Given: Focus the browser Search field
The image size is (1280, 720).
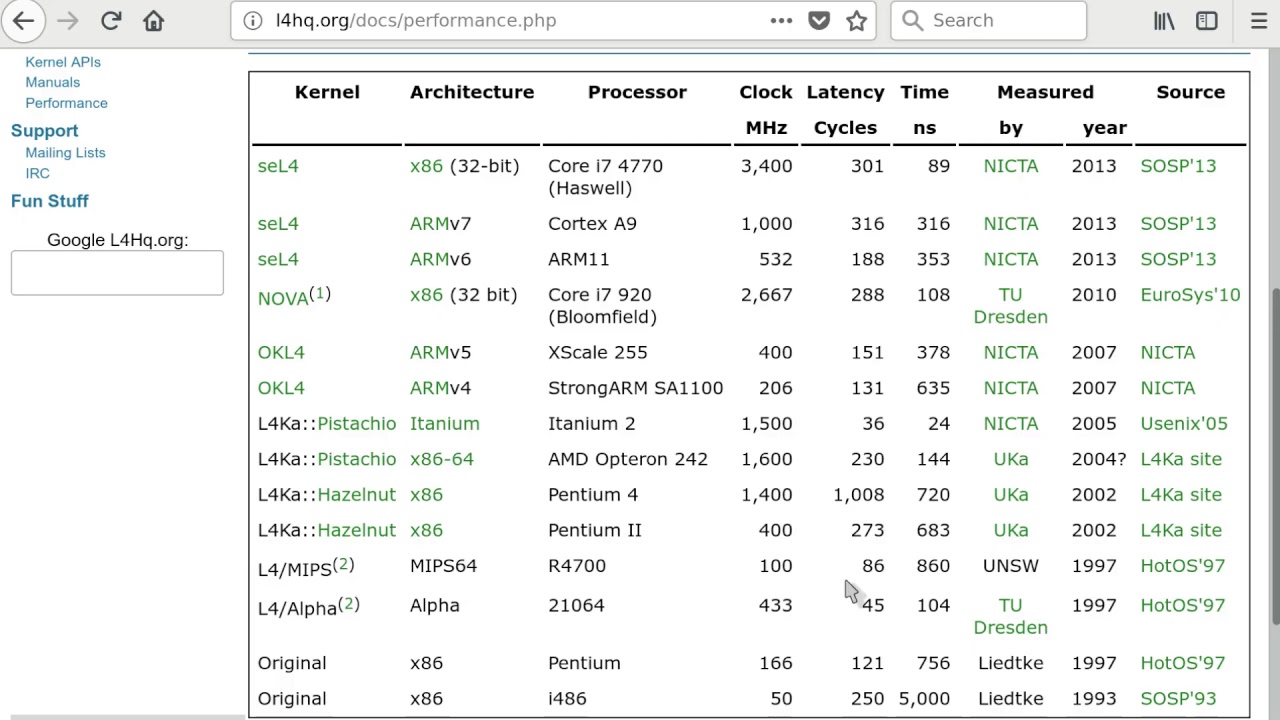Looking at the screenshot, I should (x=988, y=20).
